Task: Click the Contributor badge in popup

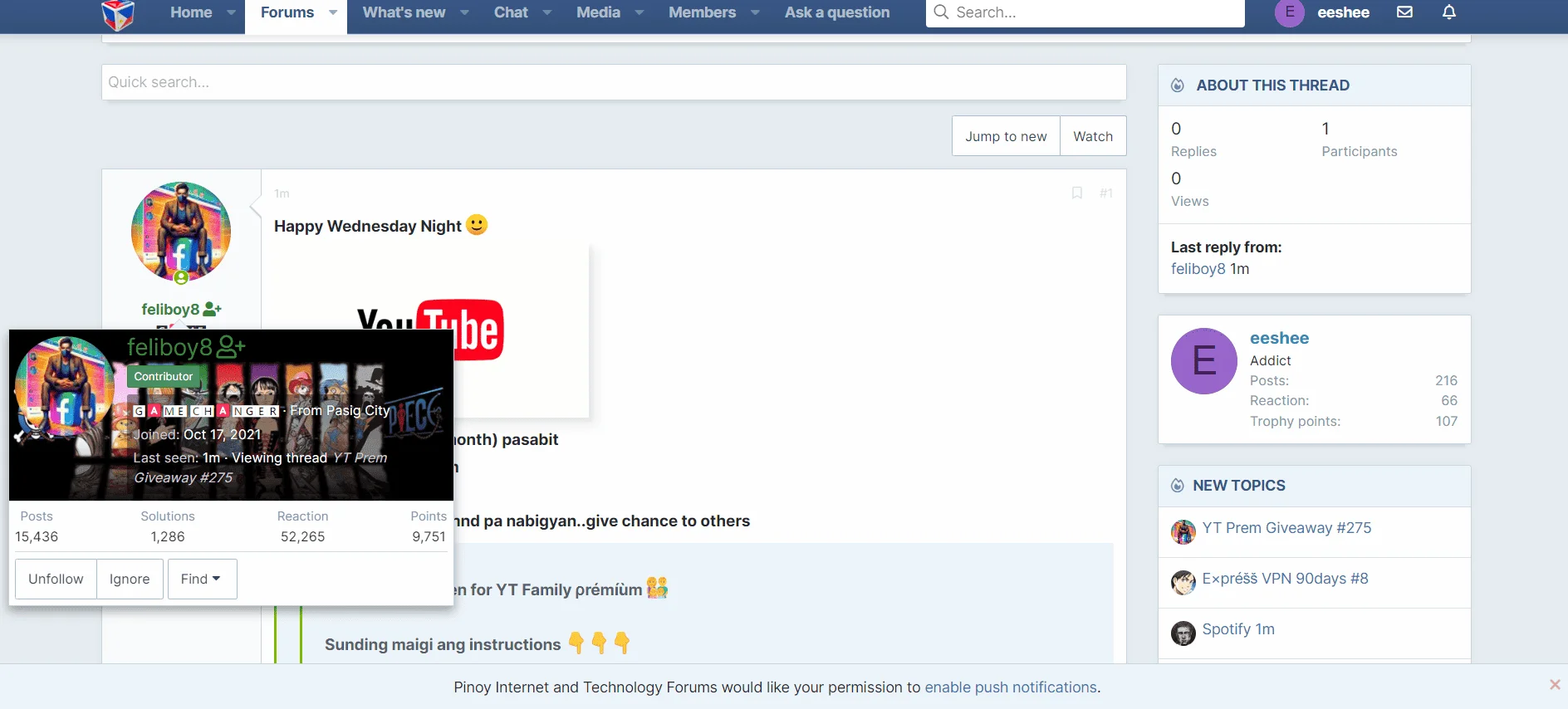Action: [x=164, y=376]
